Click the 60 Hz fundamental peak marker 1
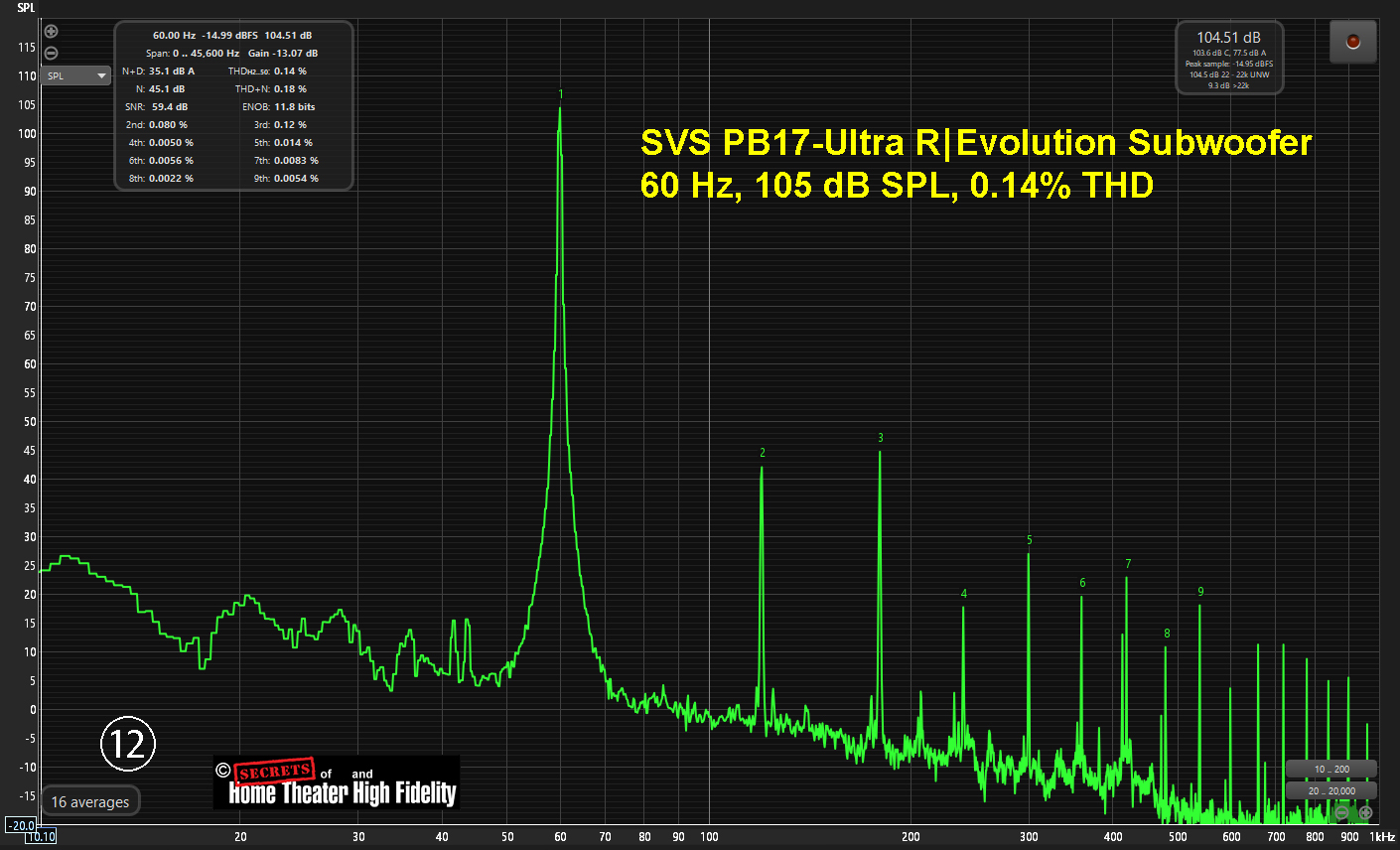The height and width of the screenshot is (850, 1400). pyautogui.click(x=561, y=95)
